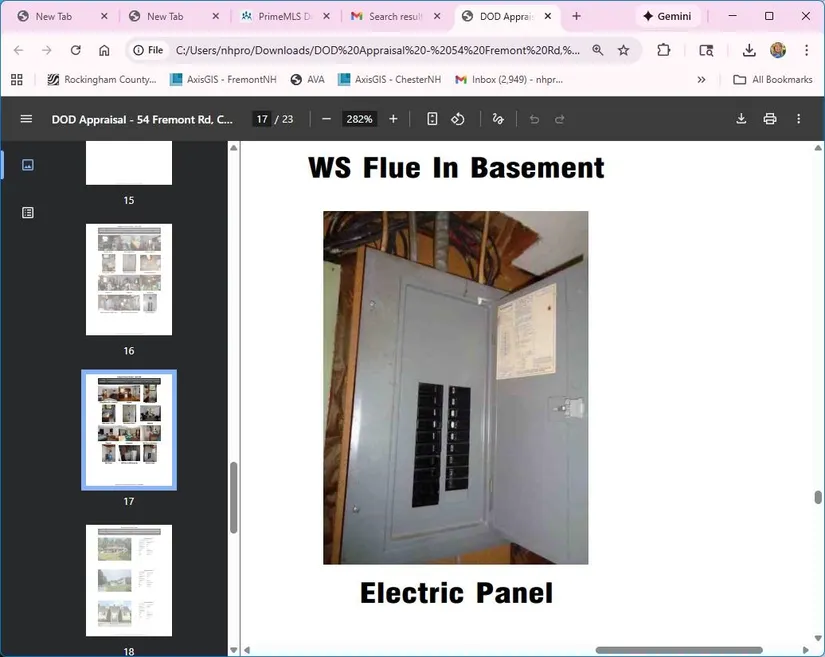The image size is (825, 657).
Task: Print the DOD Appraisal document
Action: click(x=770, y=119)
